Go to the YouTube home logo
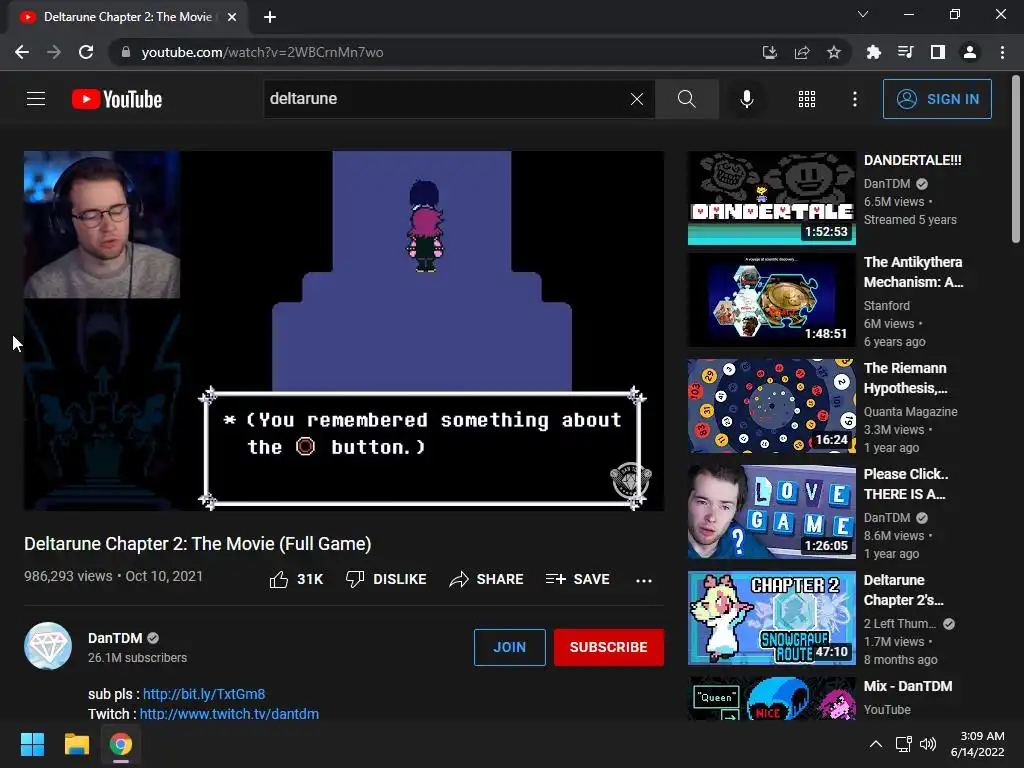This screenshot has height=768, width=1024. click(x=117, y=99)
